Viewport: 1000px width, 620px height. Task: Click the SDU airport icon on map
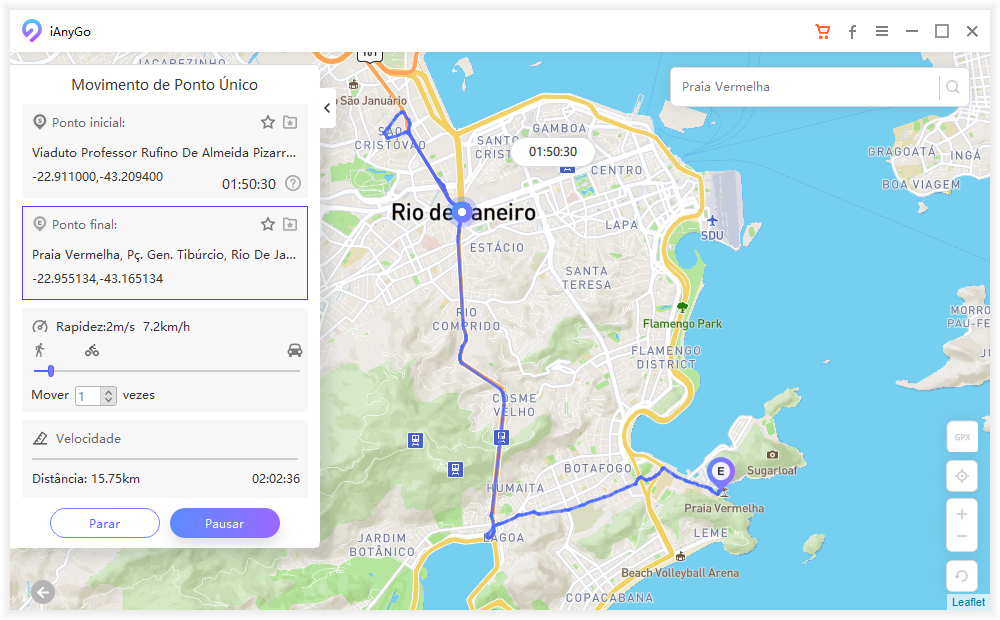click(712, 221)
